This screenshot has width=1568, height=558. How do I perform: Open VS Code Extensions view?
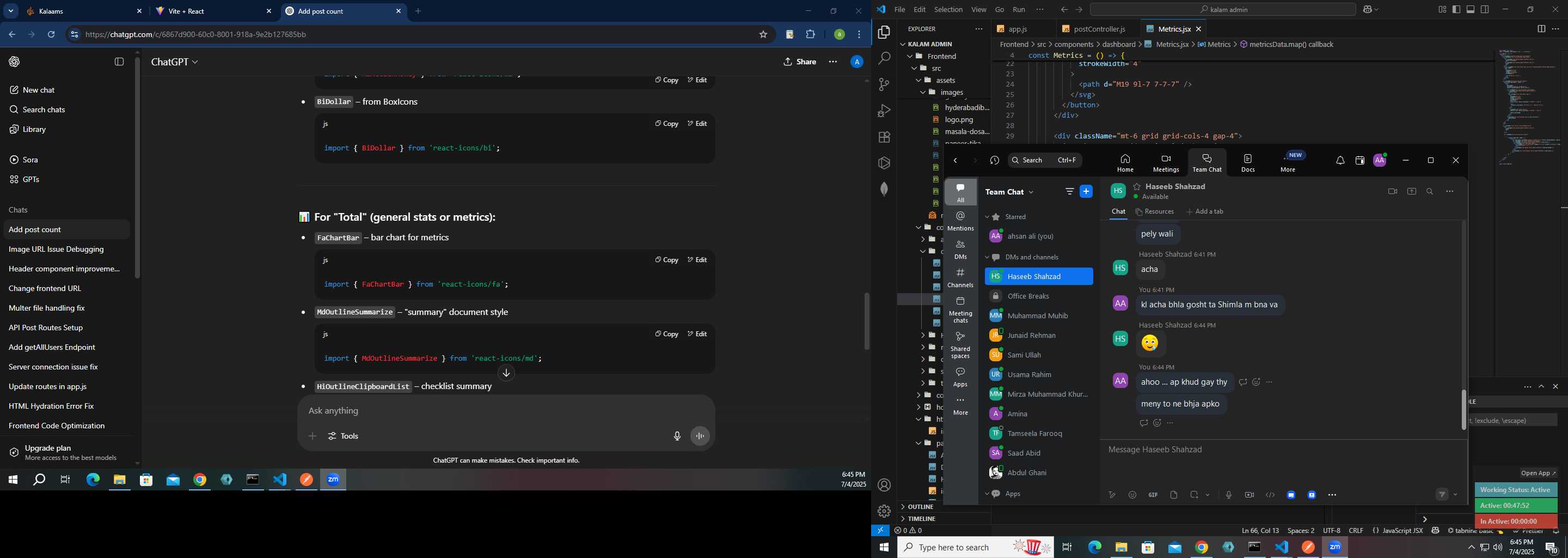click(884, 137)
